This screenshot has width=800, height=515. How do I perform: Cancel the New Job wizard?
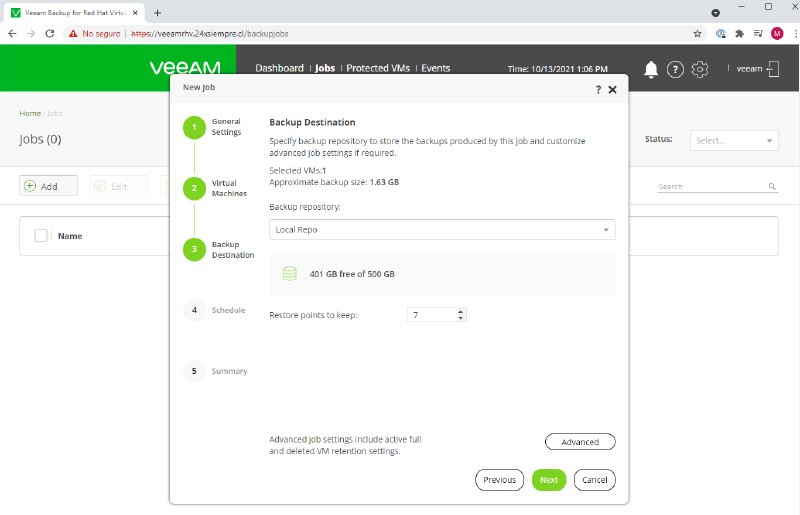coord(594,480)
